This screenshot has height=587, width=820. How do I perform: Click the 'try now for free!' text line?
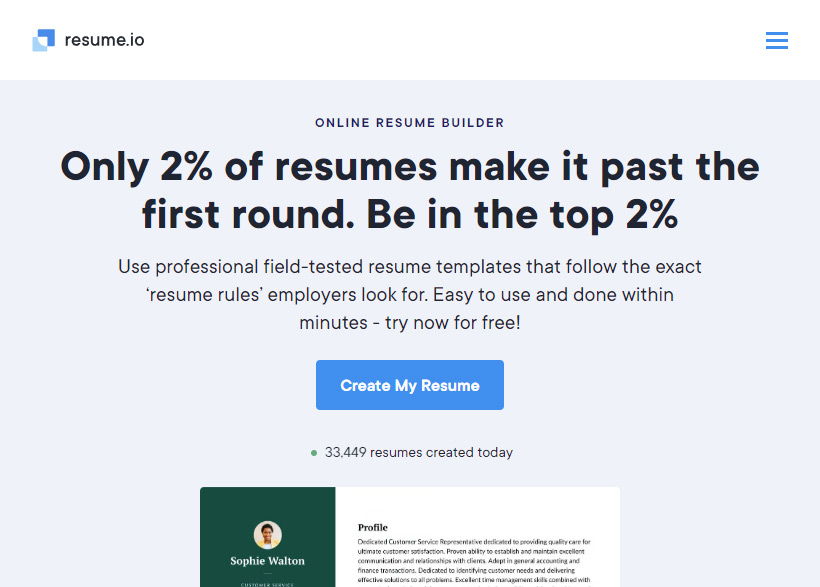pyautogui.click(x=410, y=323)
